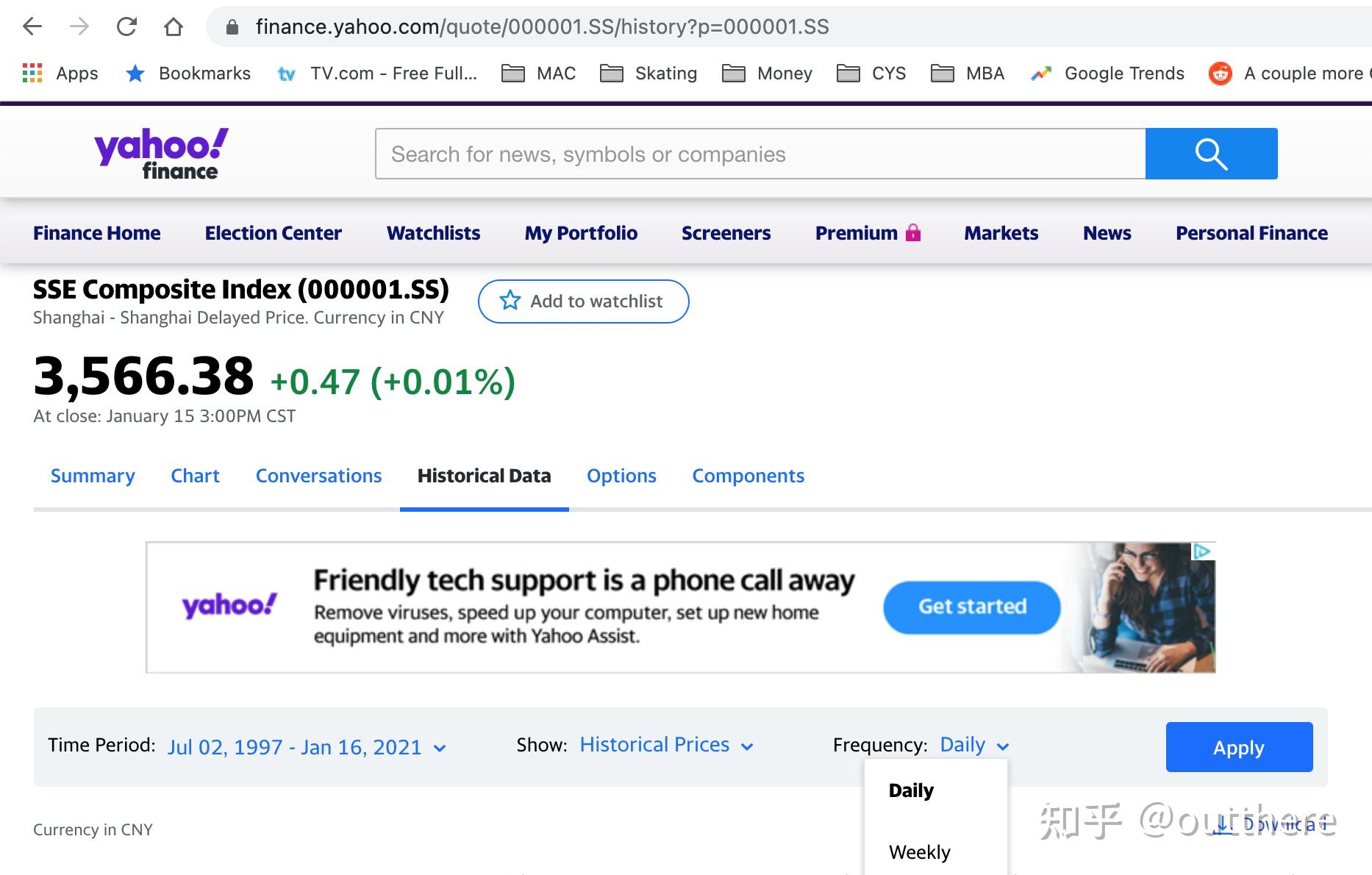Click the 3,566.38 index price
The height and width of the screenshot is (875, 1372).
143,376
